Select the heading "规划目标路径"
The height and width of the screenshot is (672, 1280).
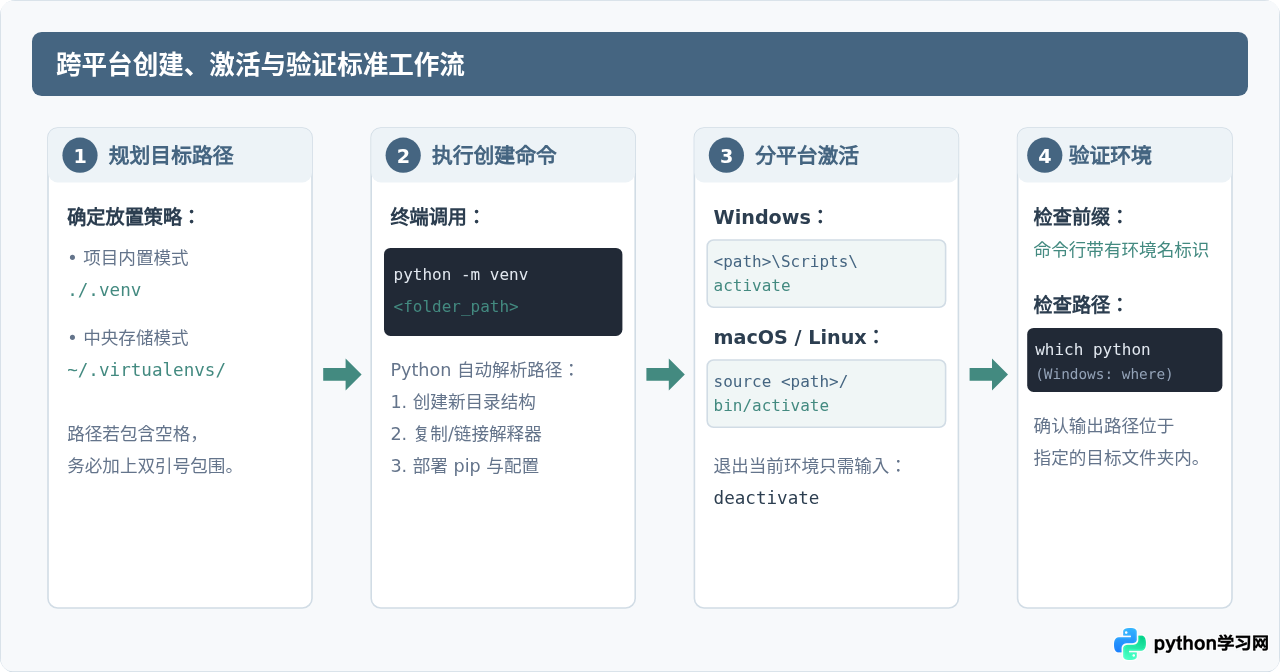point(171,155)
